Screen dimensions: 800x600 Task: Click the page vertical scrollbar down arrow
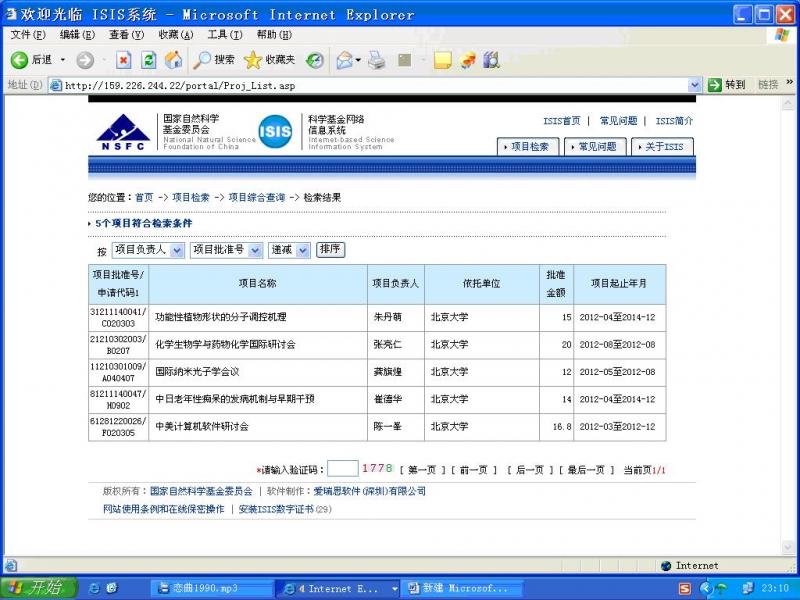[788, 547]
